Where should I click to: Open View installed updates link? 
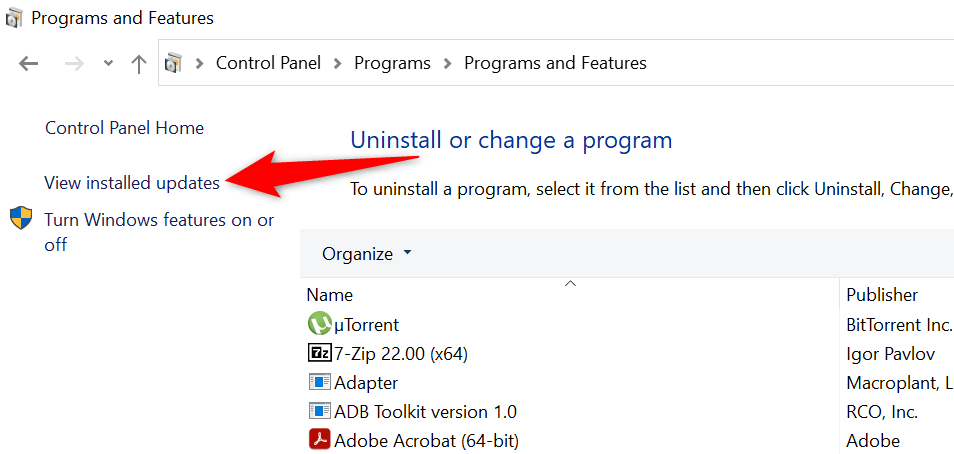tap(132, 183)
